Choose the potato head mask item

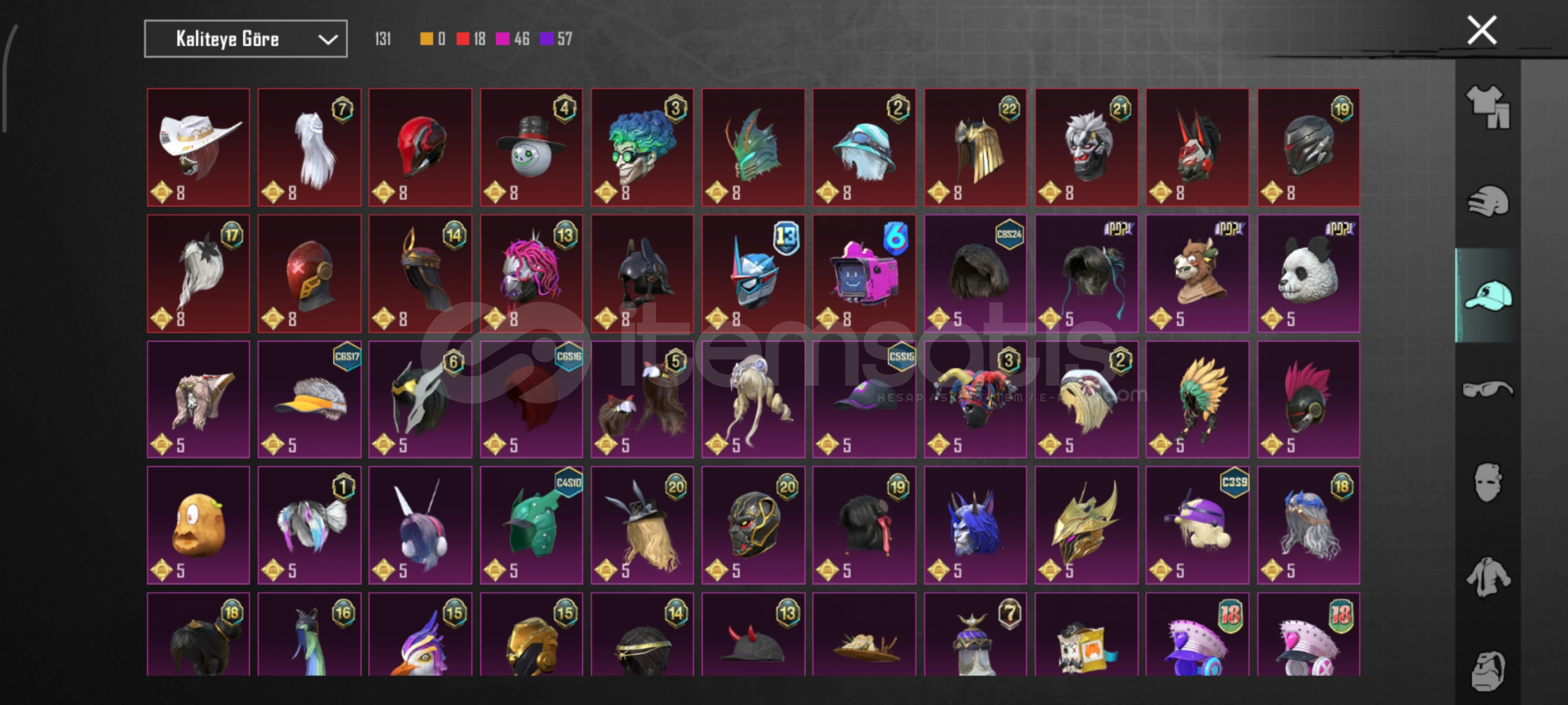click(199, 525)
